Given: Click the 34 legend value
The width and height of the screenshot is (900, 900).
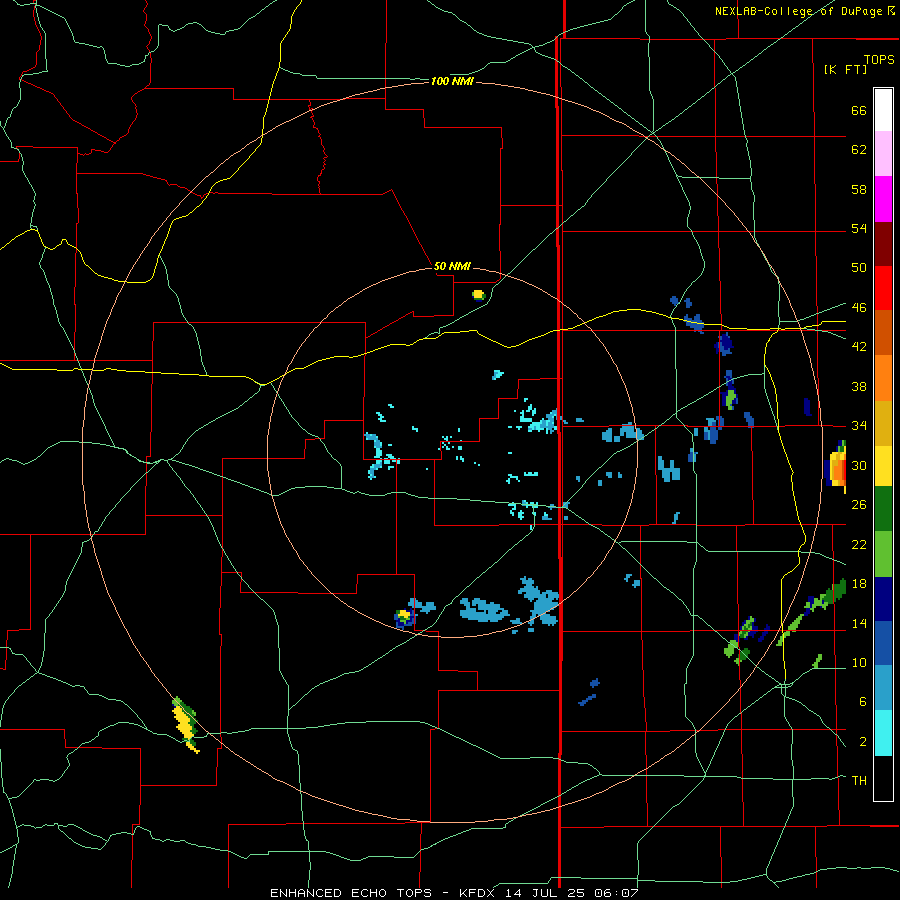Looking at the screenshot, I should [859, 426].
